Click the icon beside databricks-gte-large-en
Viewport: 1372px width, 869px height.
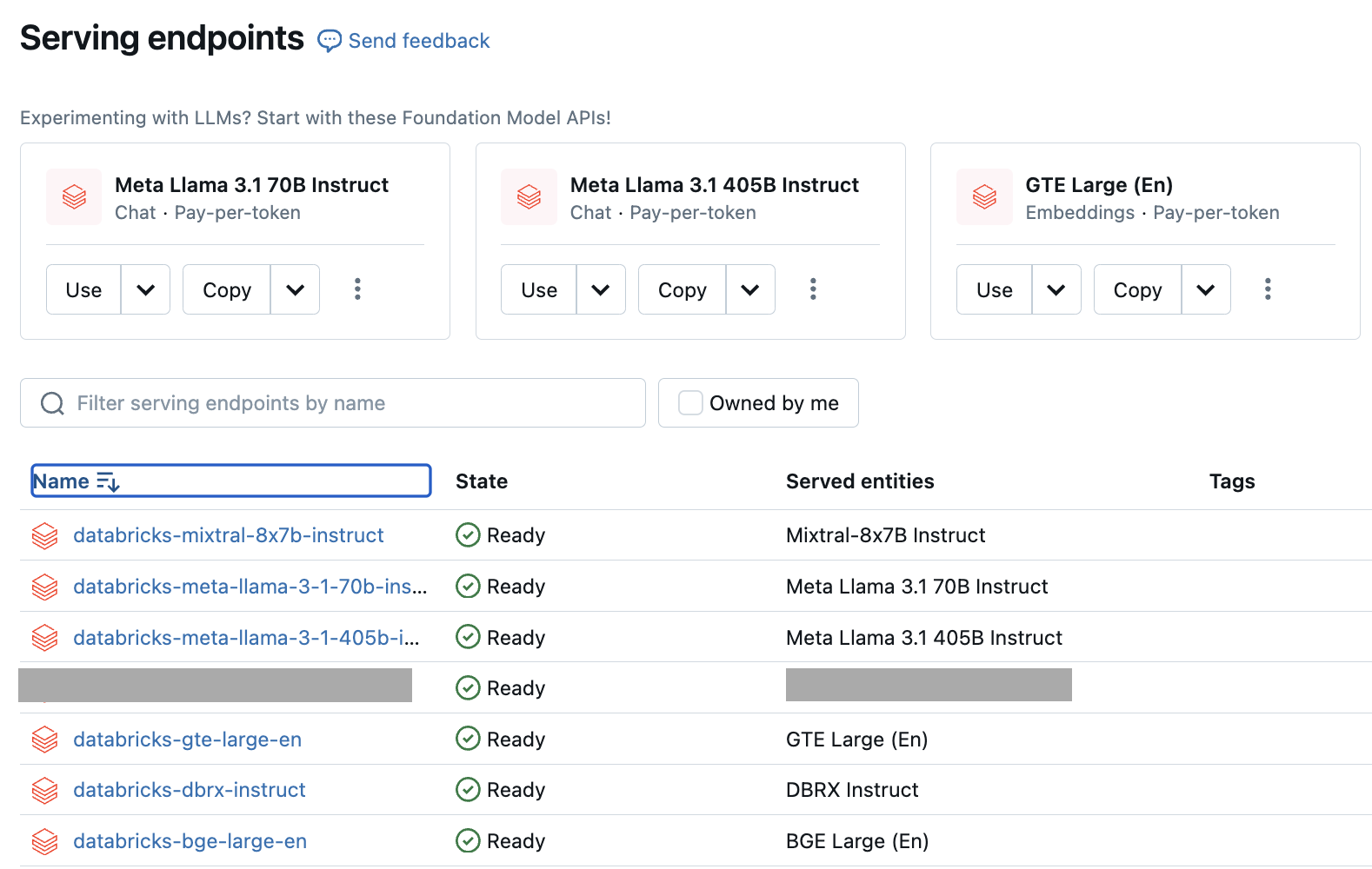[44, 740]
